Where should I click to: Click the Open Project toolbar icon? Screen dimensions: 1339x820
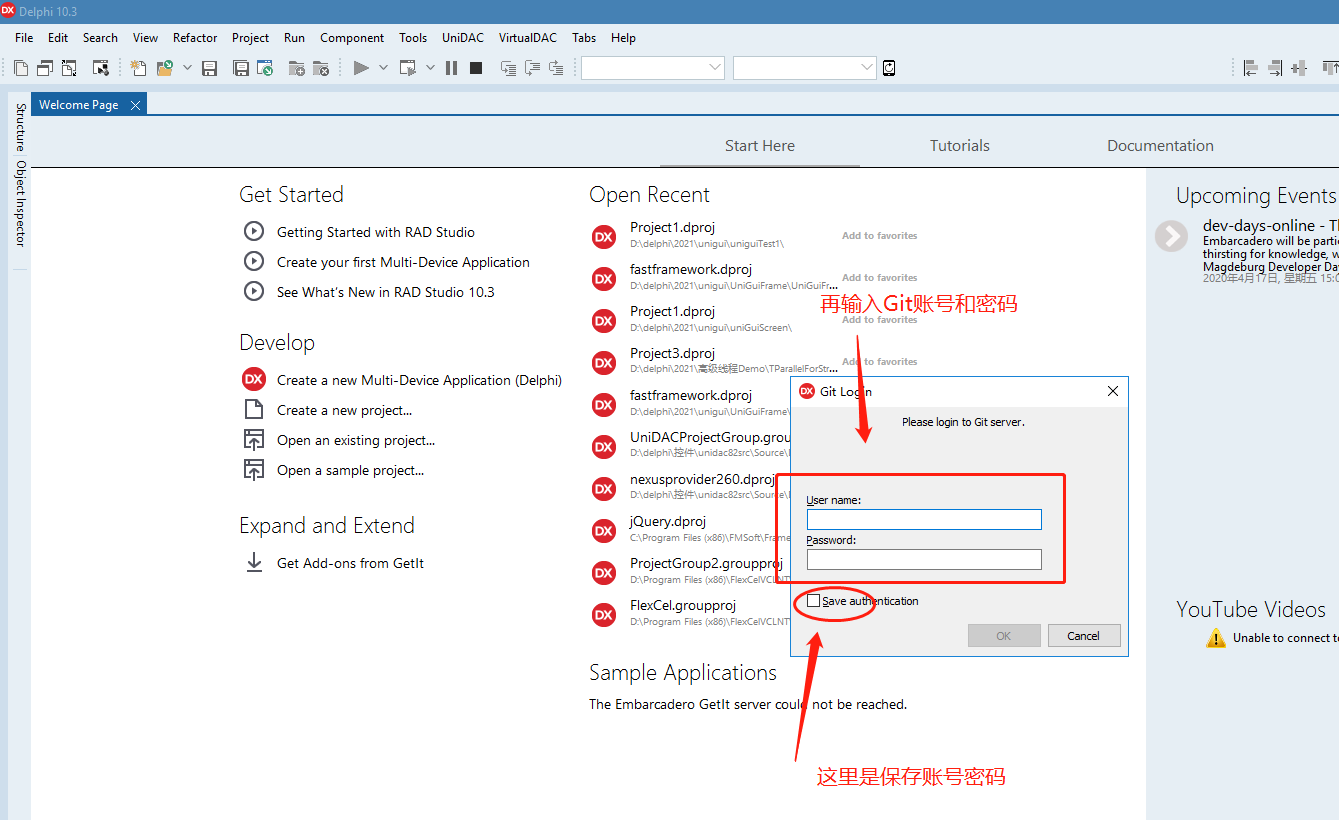[x=265, y=68]
